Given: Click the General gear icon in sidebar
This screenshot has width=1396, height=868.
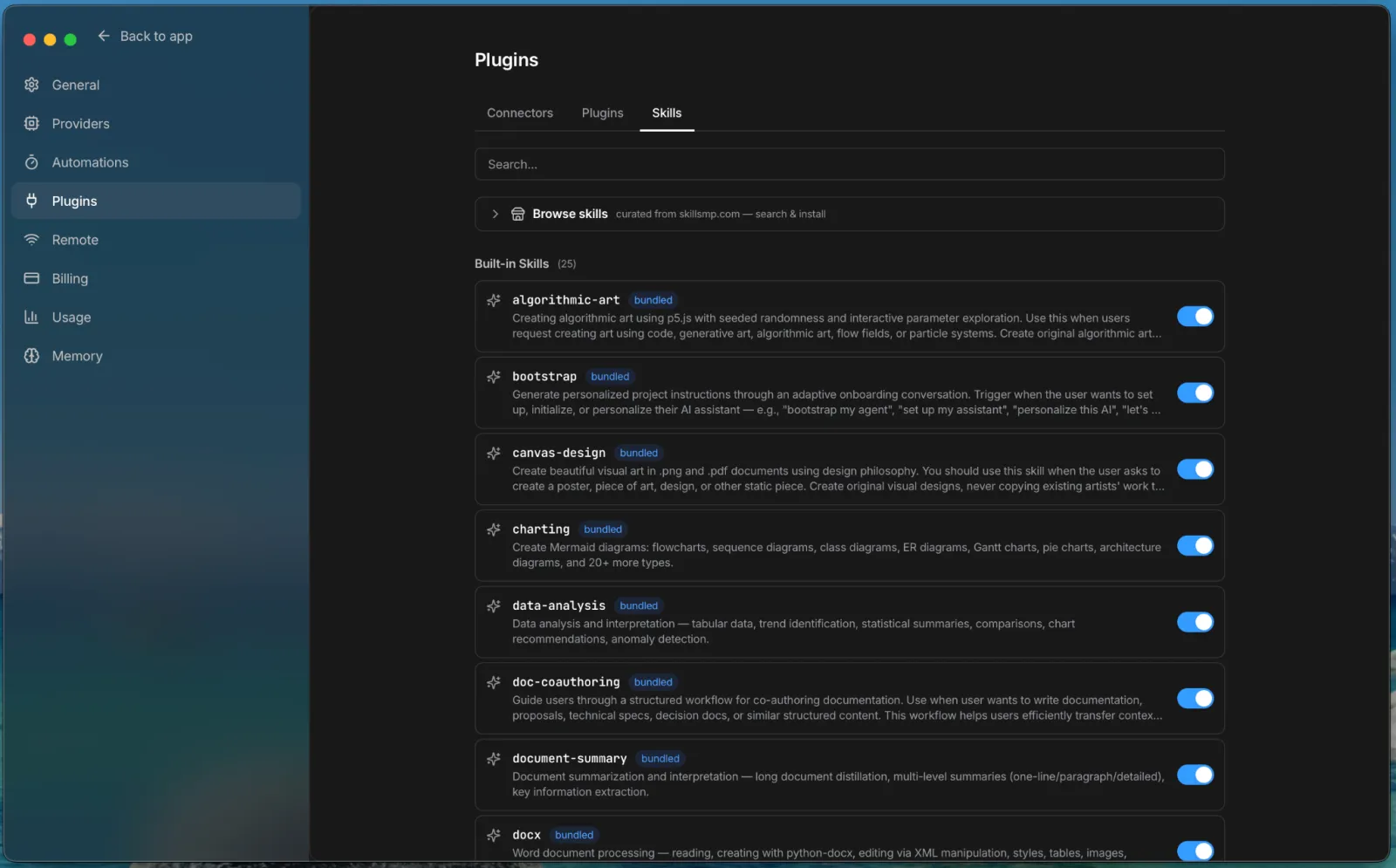Looking at the screenshot, I should 31,85.
